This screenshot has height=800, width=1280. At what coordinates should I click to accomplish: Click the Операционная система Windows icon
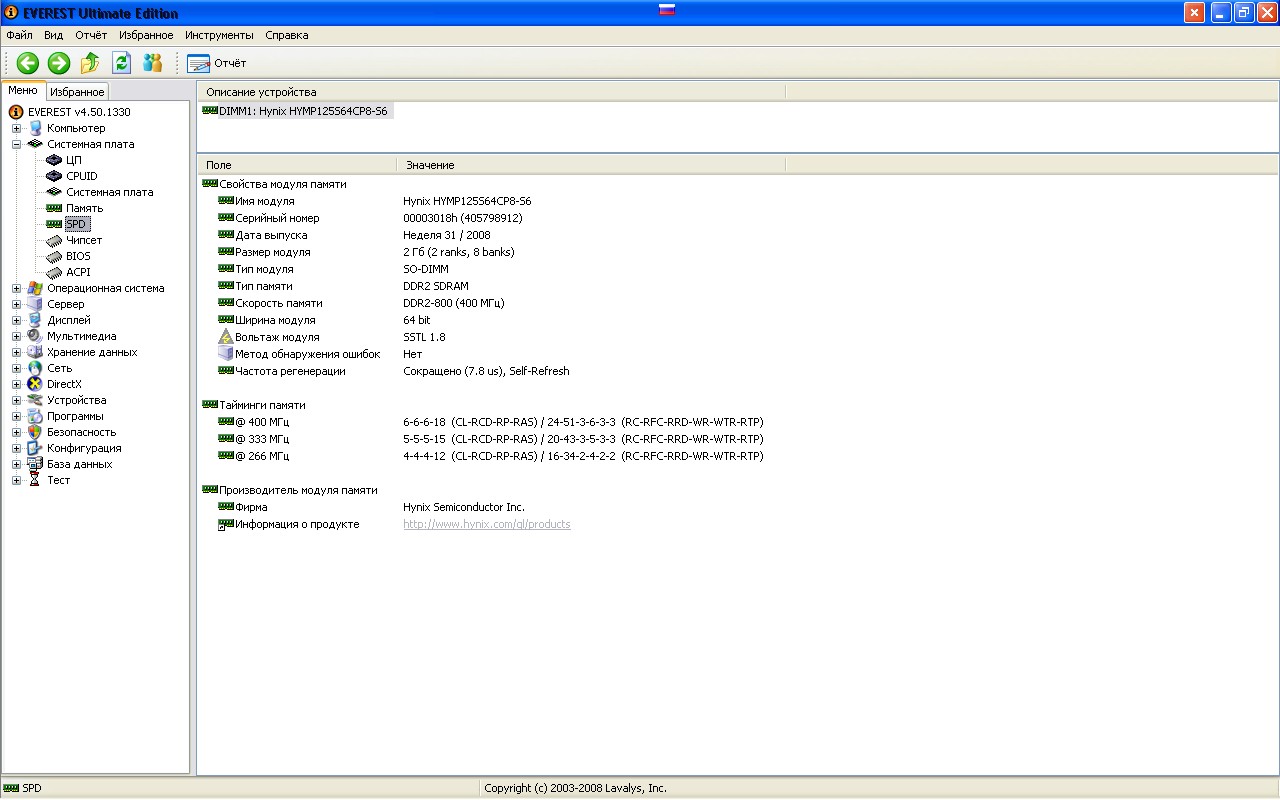35,288
